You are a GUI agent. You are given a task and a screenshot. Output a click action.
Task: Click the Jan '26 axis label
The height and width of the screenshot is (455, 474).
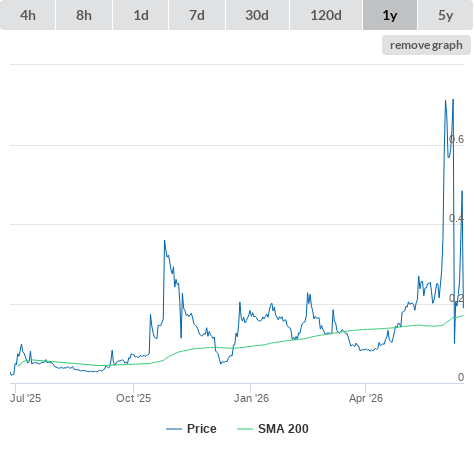tap(251, 398)
